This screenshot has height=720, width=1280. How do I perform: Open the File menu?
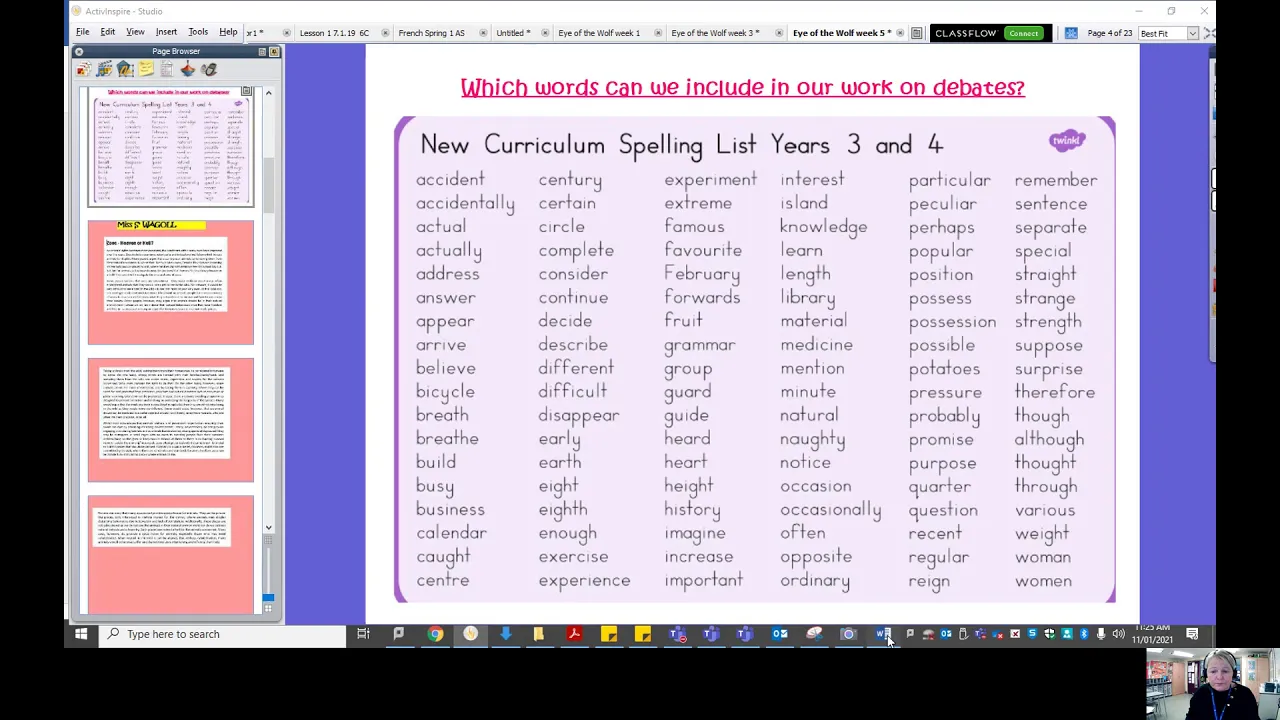[82, 32]
